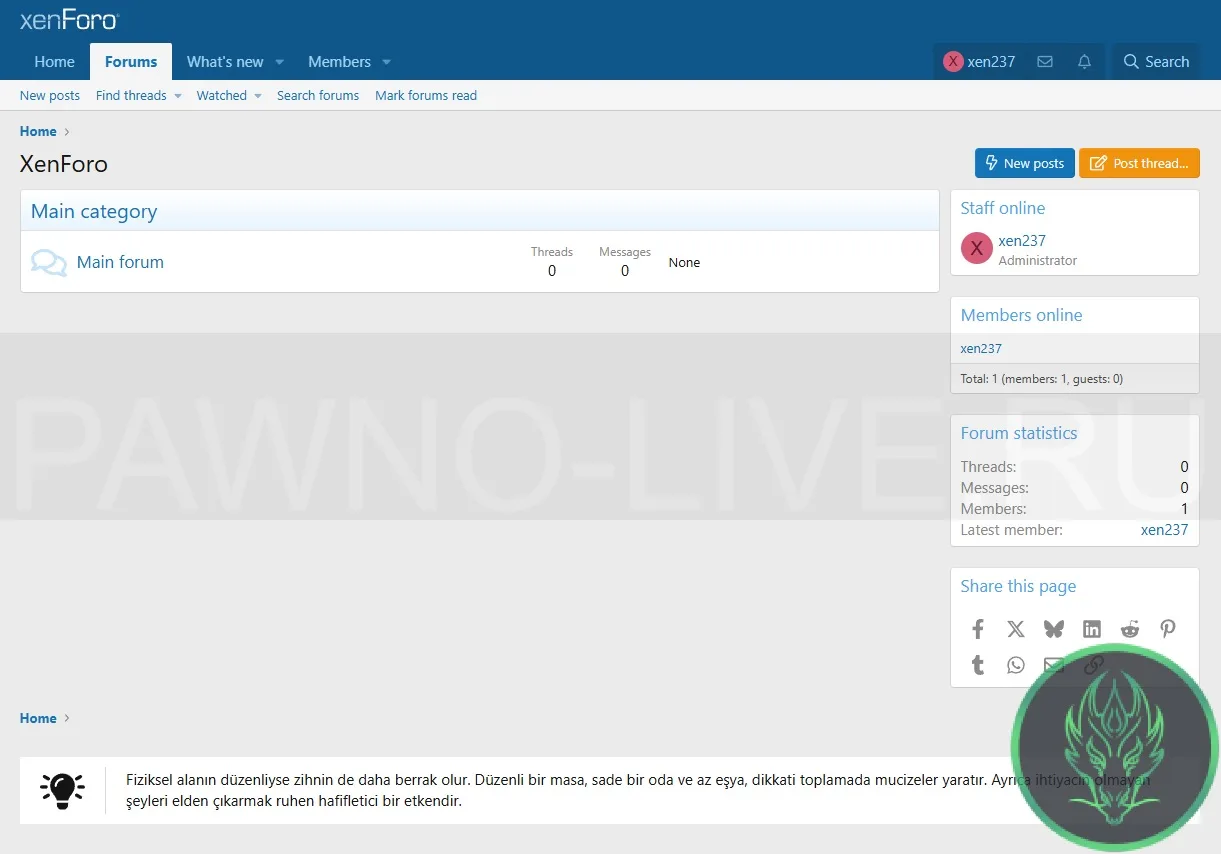Select the Forums tab
The height and width of the screenshot is (854, 1221).
[x=131, y=62]
